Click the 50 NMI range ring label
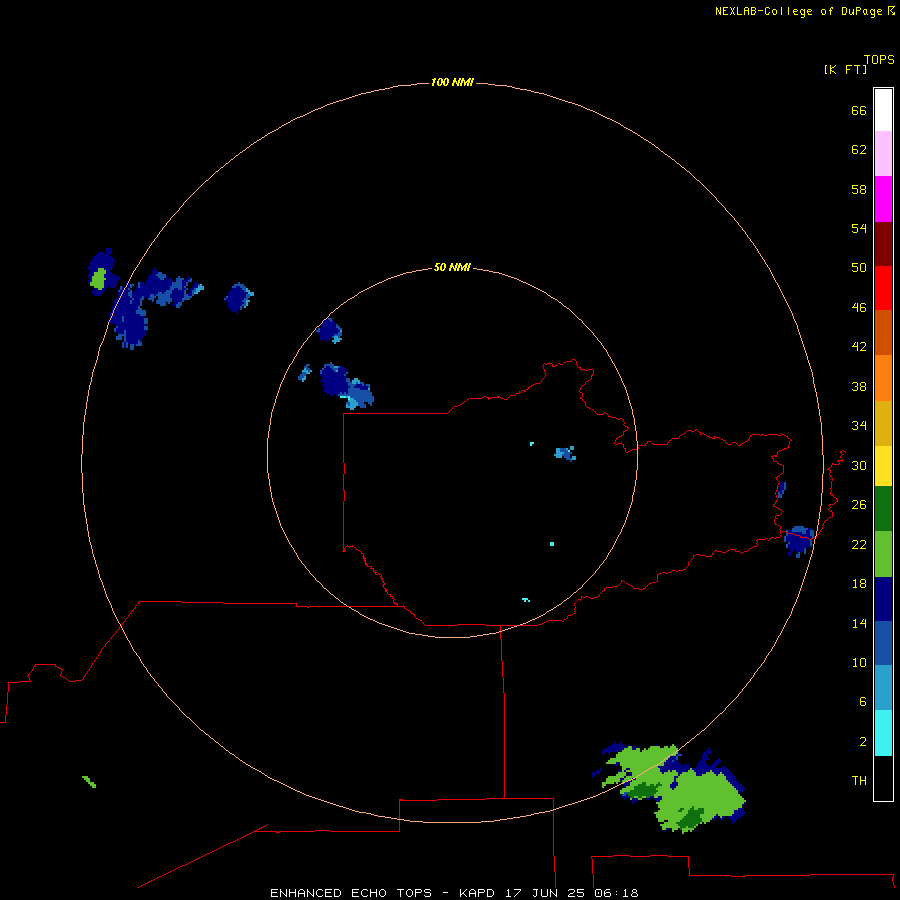This screenshot has height=900, width=900. pos(452,267)
